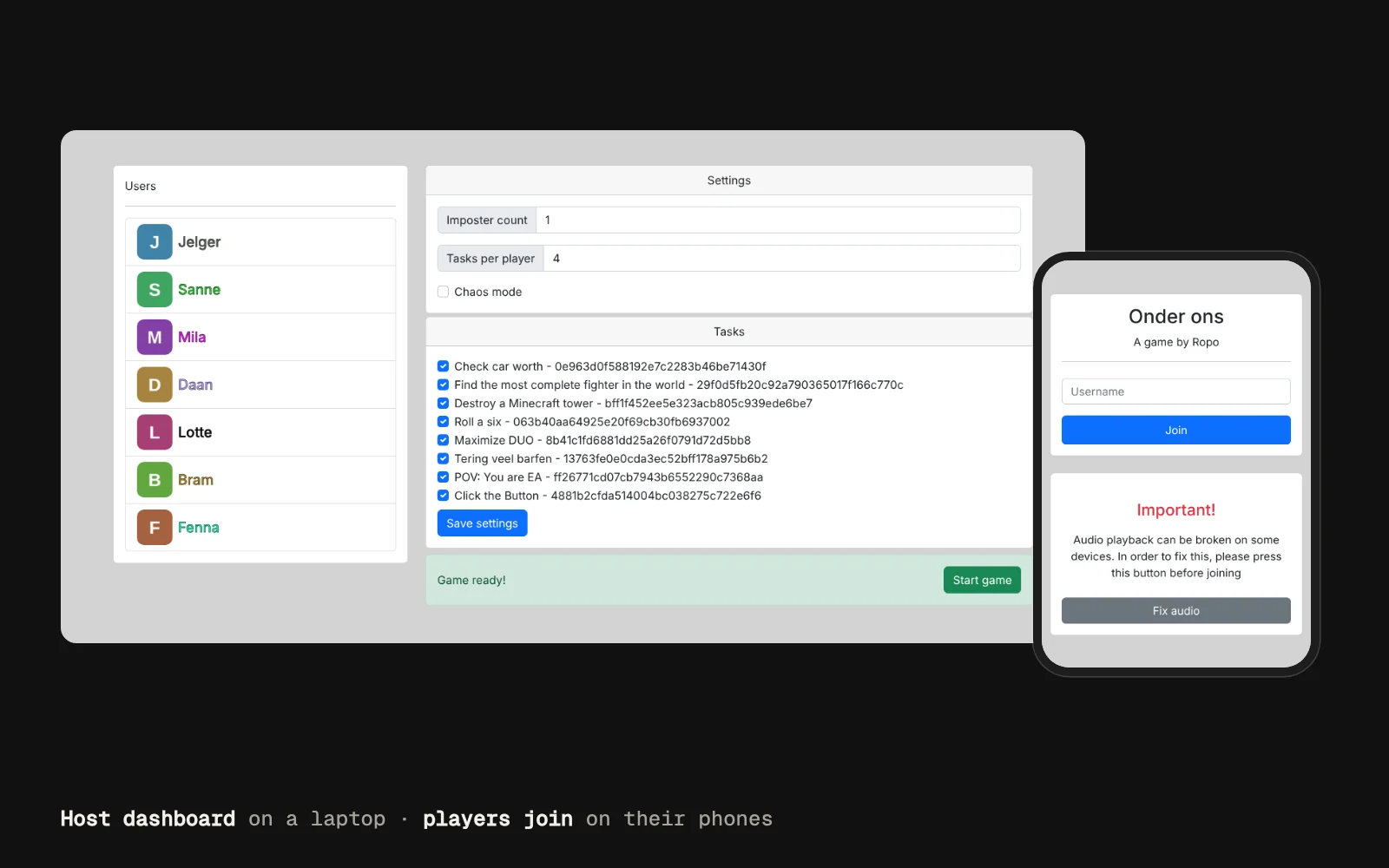Tap the Join button on the phone
The width and height of the screenshot is (1389, 868).
(1175, 431)
